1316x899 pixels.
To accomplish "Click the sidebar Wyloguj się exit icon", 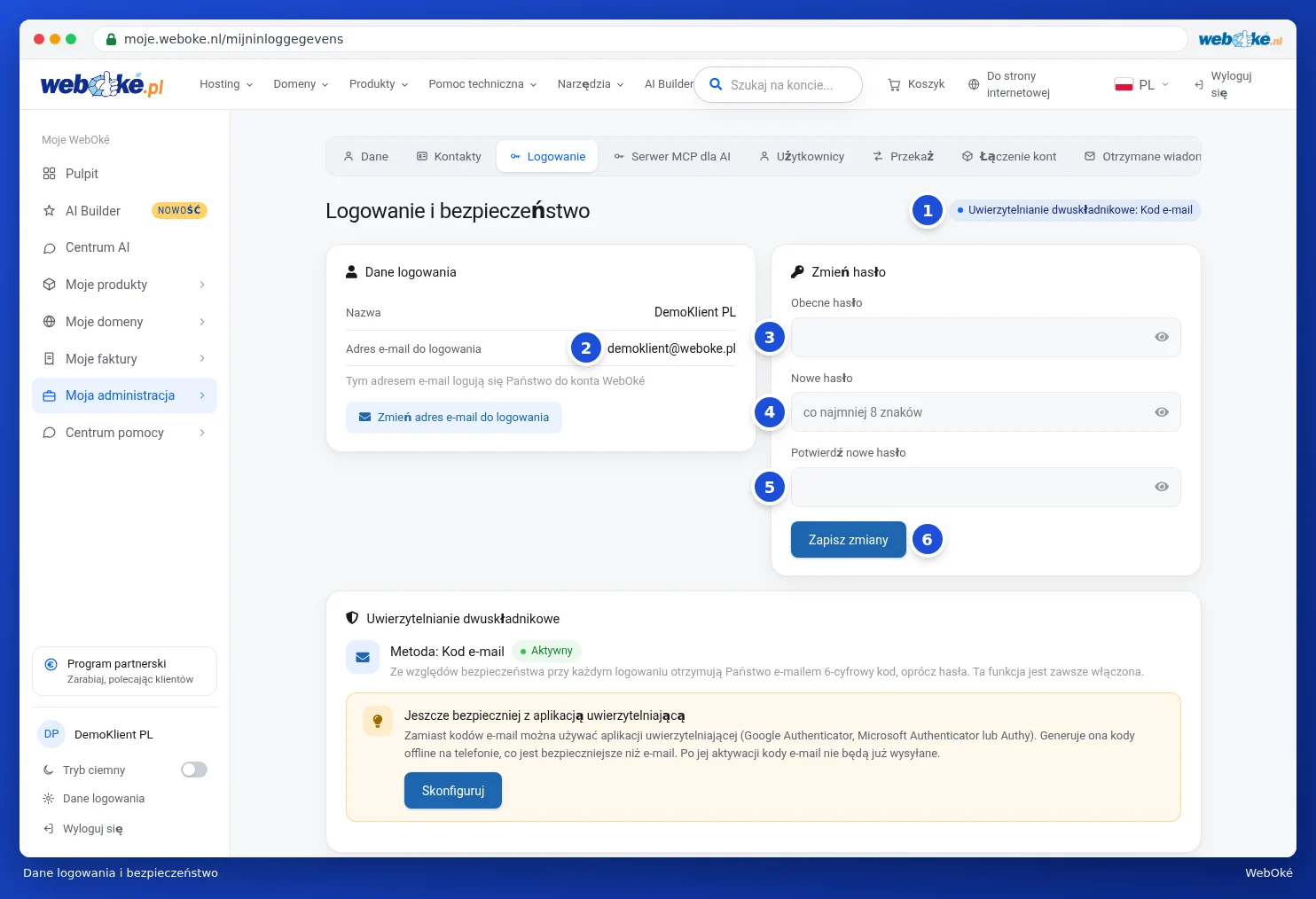I will pyautogui.click(x=49, y=829).
